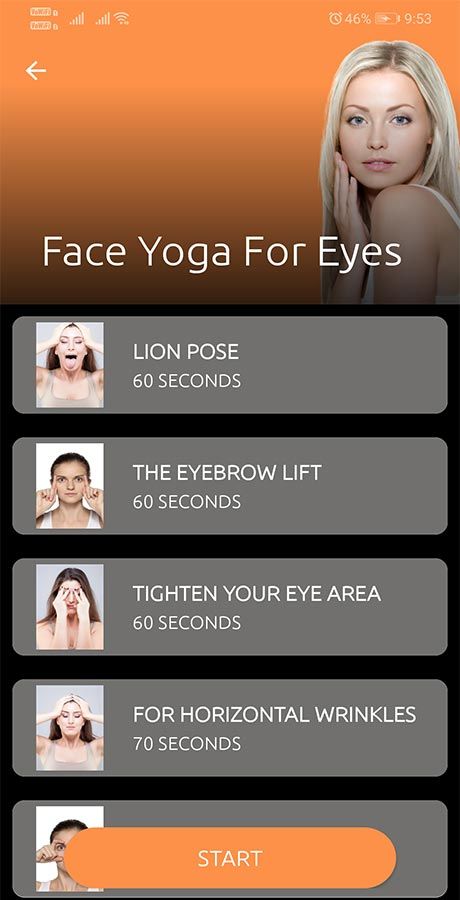
Task: Tap the Lion Pose thumbnail image
Action: click(70, 365)
